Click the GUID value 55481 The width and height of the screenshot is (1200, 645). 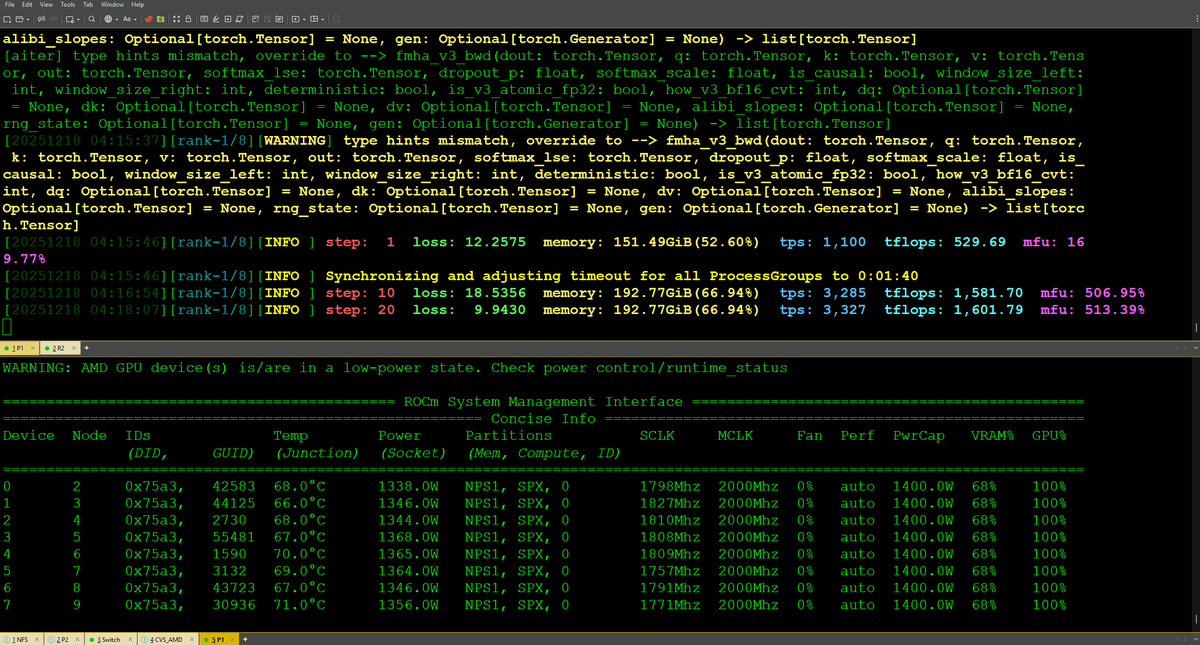pos(236,537)
